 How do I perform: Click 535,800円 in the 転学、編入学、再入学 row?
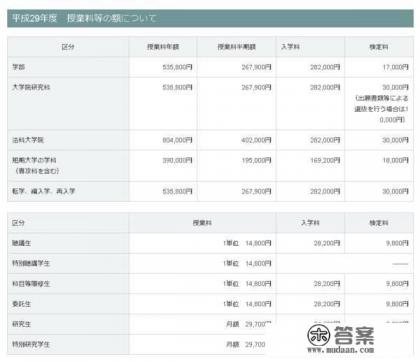[177, 191]
